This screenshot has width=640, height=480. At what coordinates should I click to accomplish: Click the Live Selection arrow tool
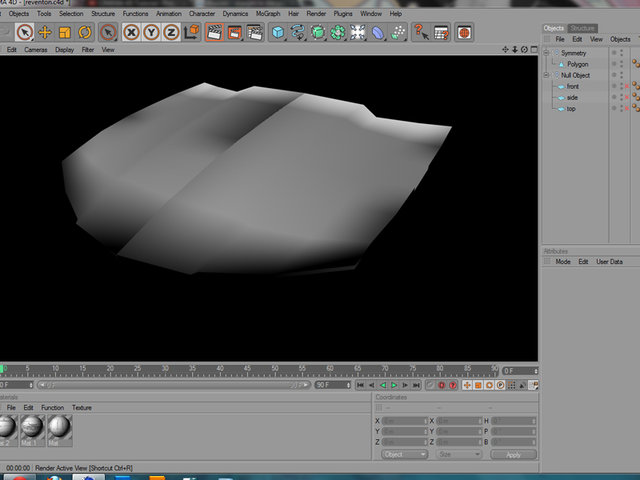point(25,32)
